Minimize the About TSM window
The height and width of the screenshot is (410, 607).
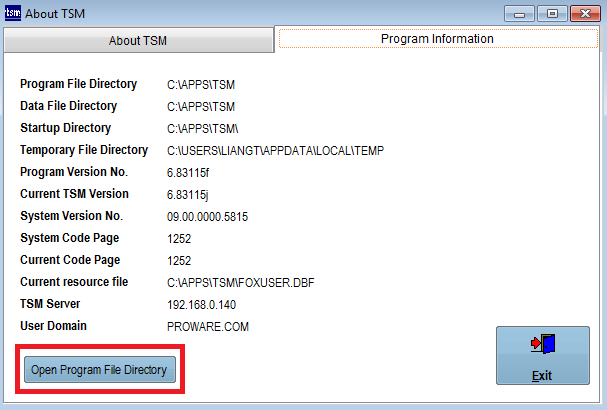click(x=519, y=13)
